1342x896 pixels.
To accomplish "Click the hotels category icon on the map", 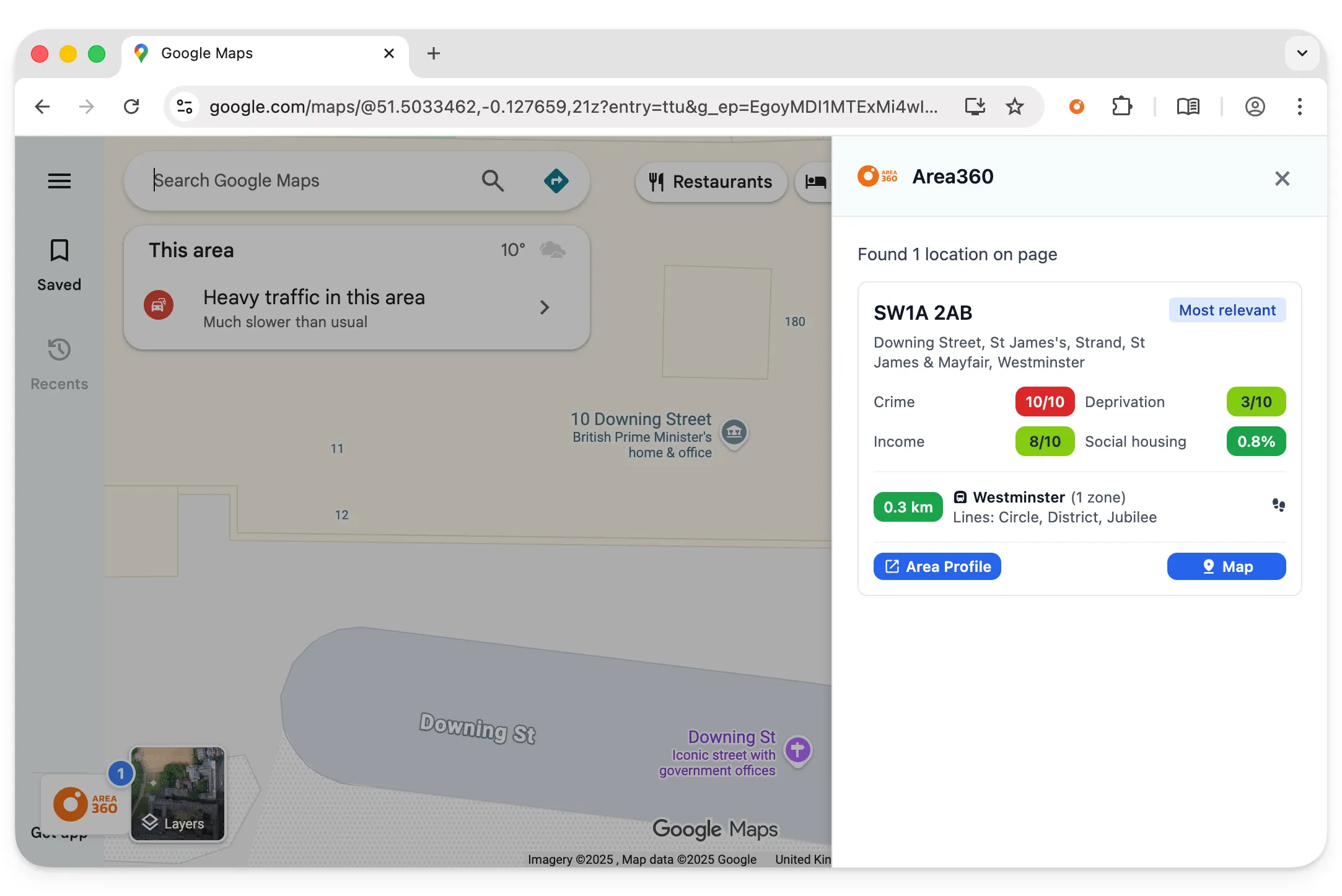I will [x=816, y=182].
